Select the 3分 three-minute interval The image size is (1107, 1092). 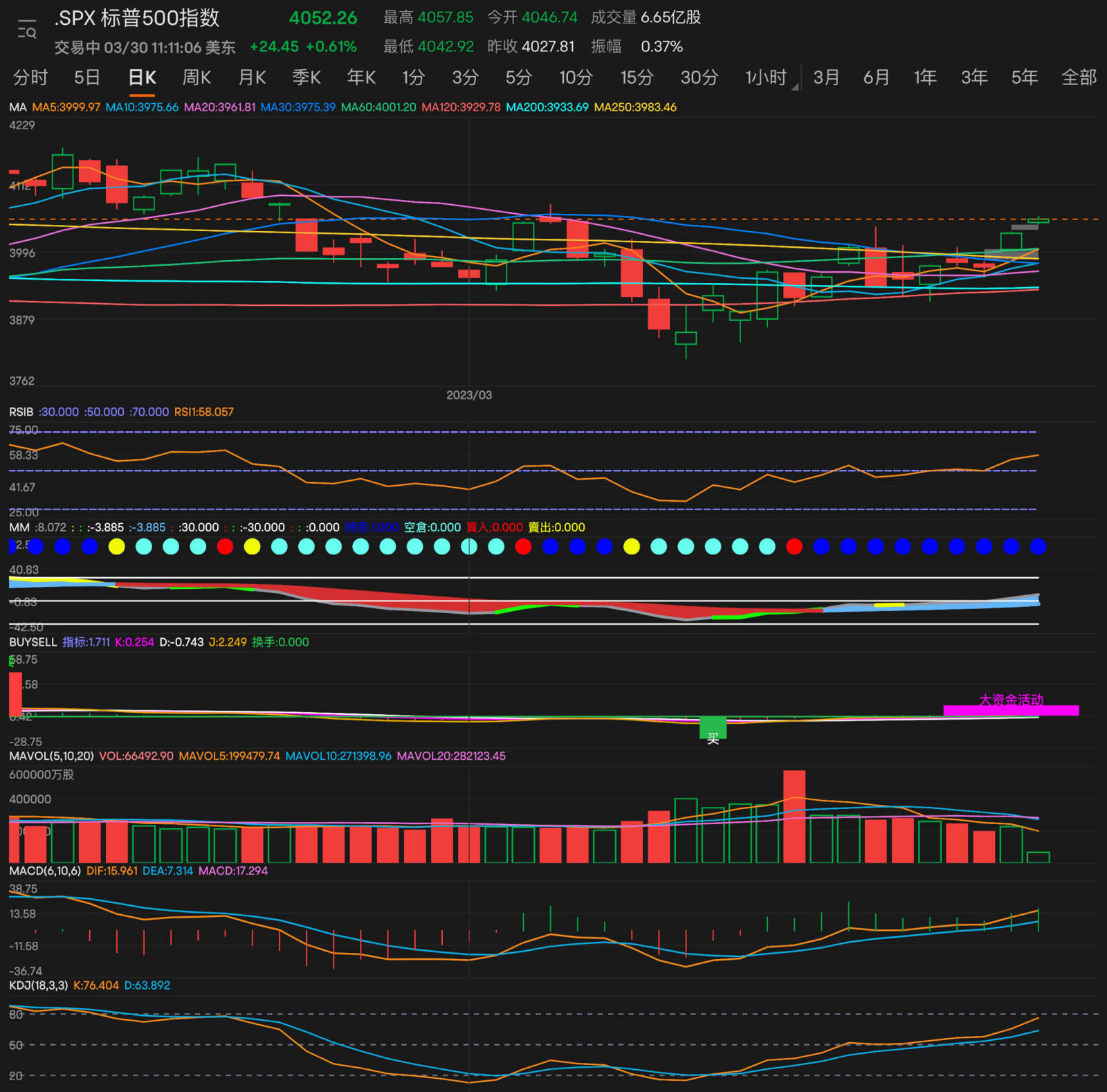point(466,78)
